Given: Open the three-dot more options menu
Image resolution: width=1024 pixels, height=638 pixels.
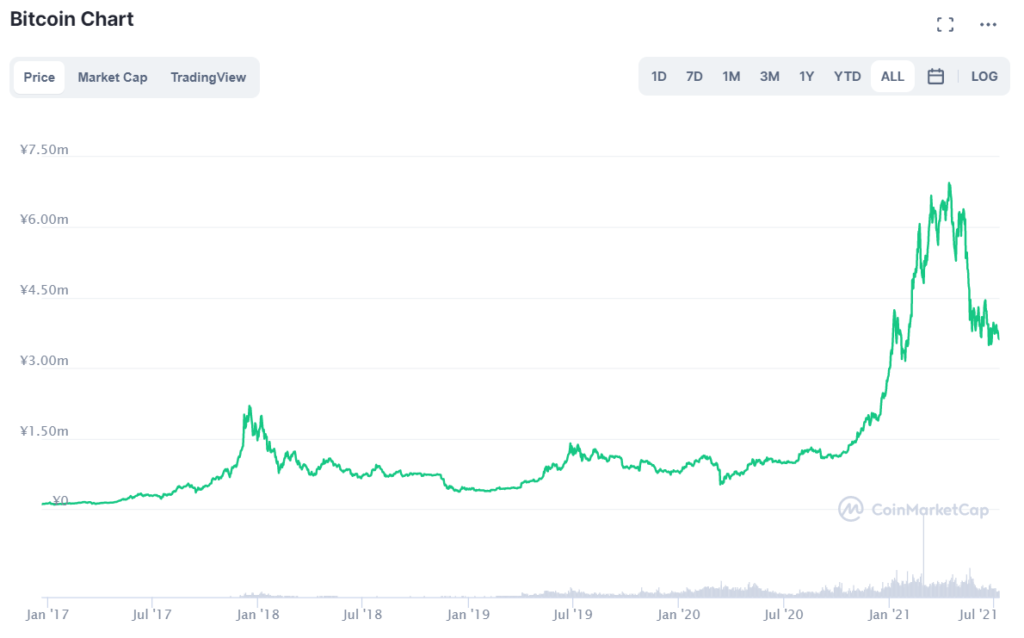Looking at the screenshot, I should [x=987, y=25].
